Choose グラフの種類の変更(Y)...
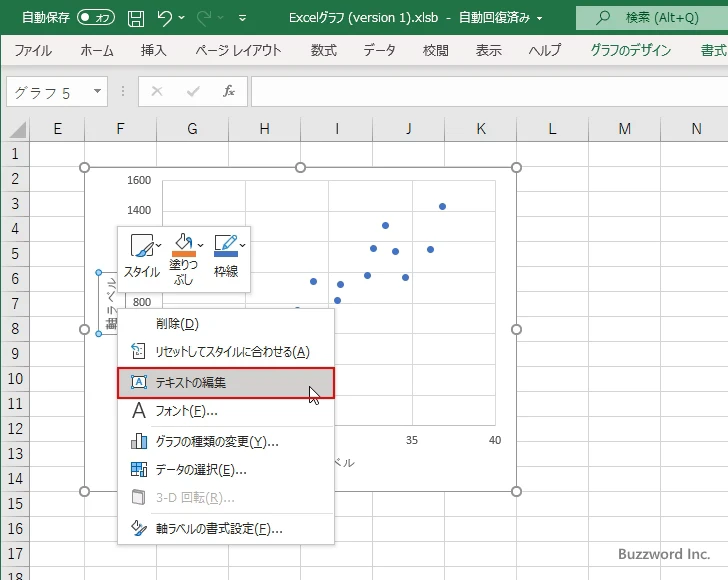Image resolution: width=728 pixels, height=580 pixels. pyautogui.click(x=226, y=441)
